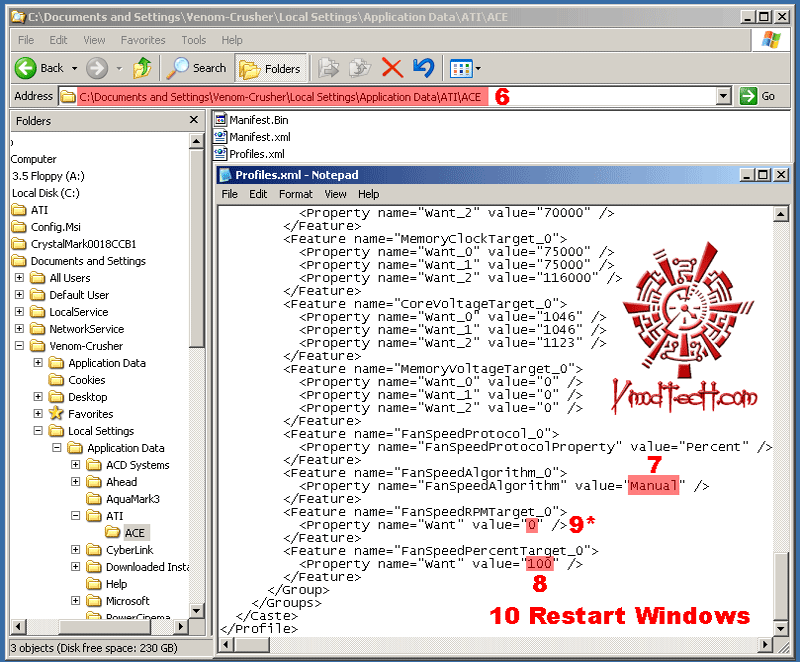Click the Address bar path field
The image size is (800, 662).
pyautogui.click(x=388, y=96)
